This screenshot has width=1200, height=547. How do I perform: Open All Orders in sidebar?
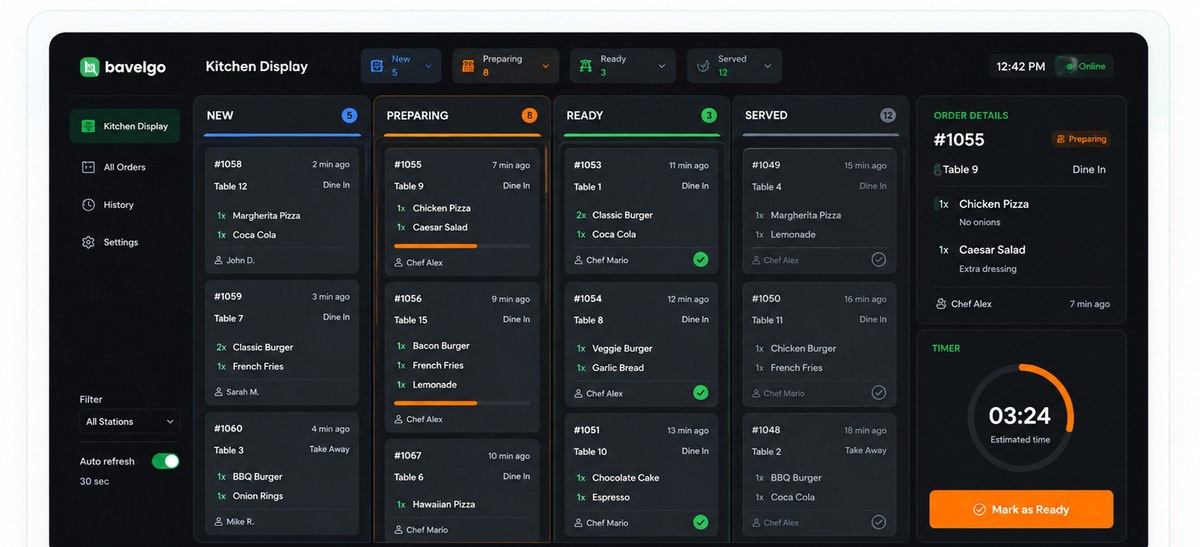(125, 167)
